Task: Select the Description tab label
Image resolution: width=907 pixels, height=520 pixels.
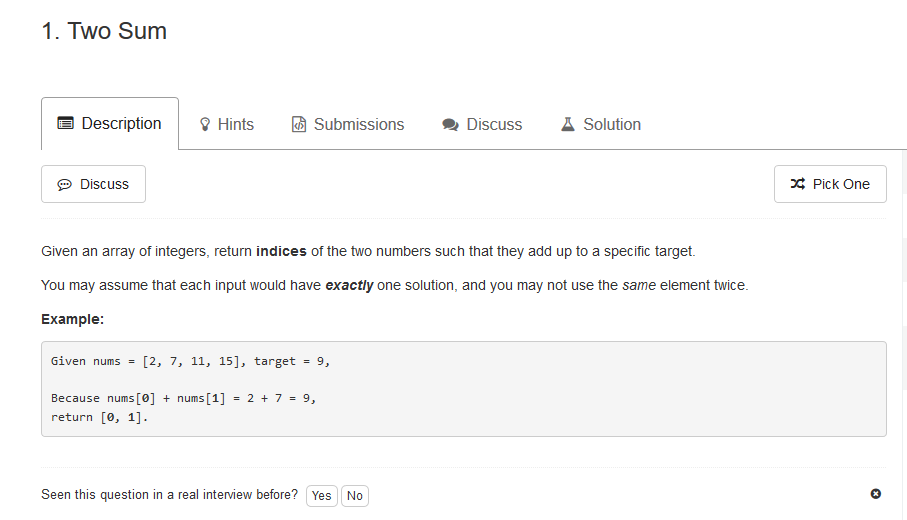Action: [x=121, y=123]
